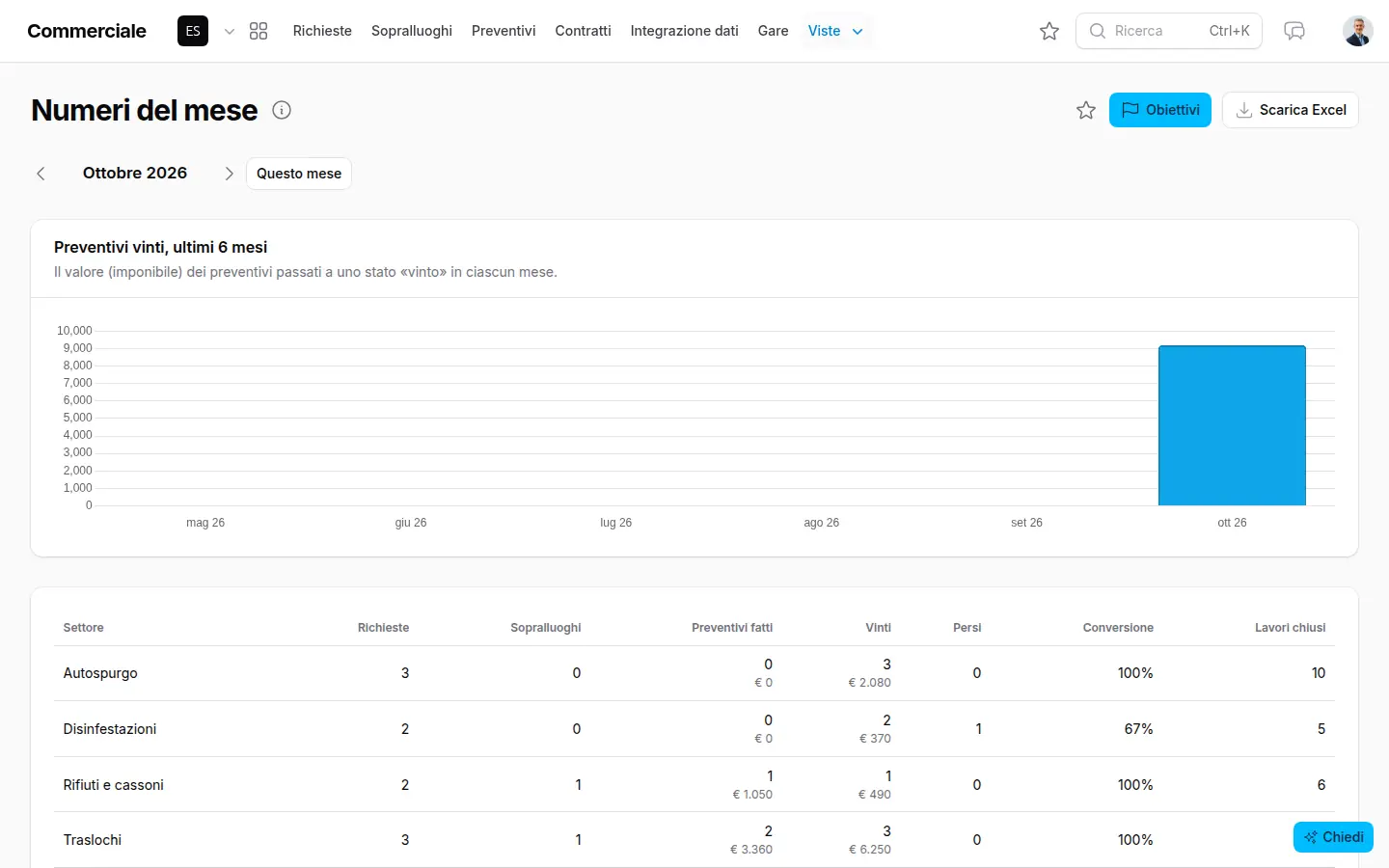Image resolution: width=1389 pixels, height=868 pixels.
Task: Click the Richieste column header in table
Action: pos(383,628)
